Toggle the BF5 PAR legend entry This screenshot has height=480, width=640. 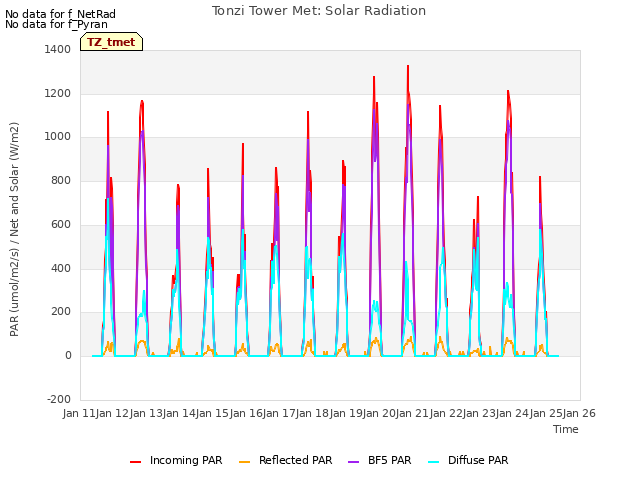click(380, 460)
